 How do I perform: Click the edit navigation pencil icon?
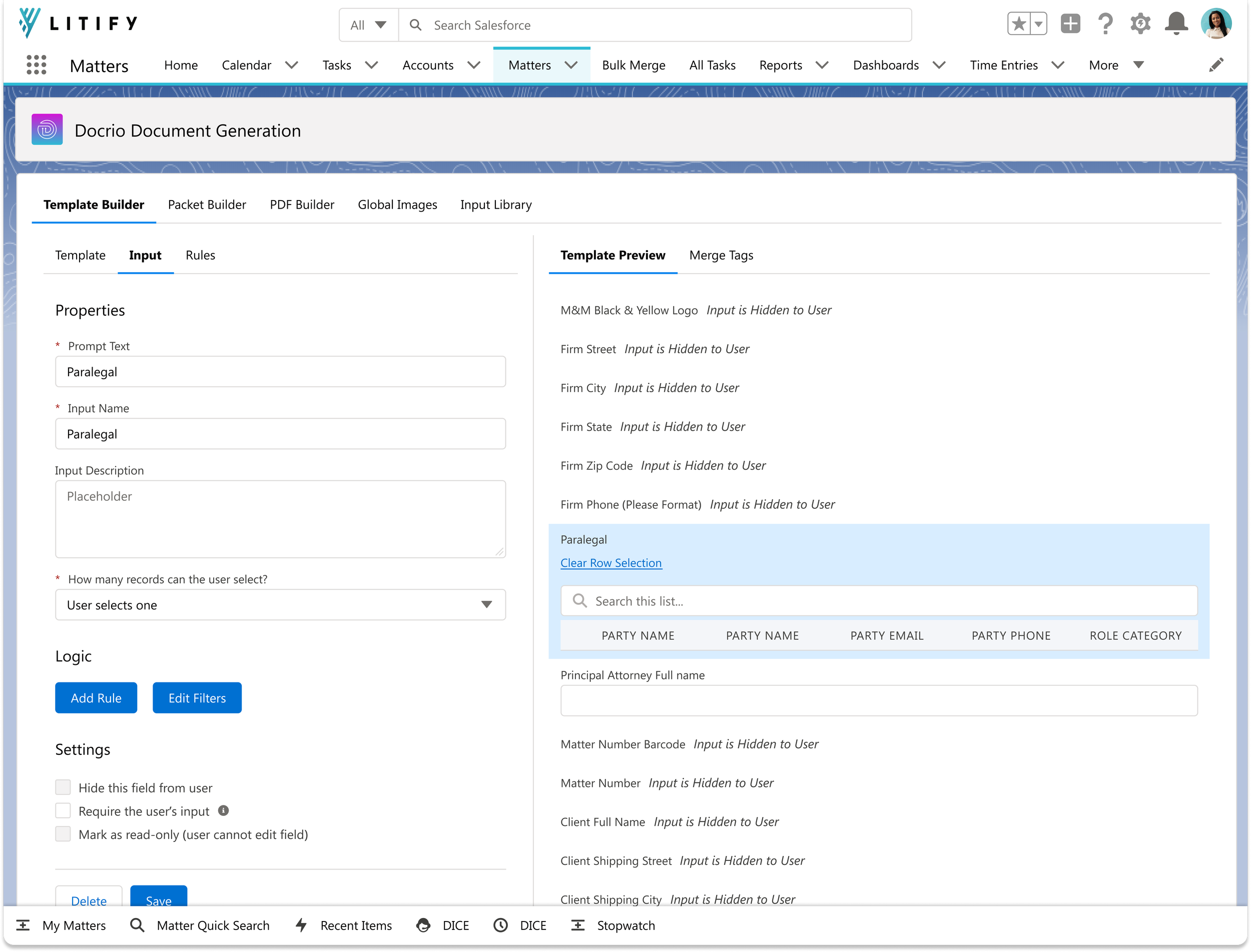click(x=1216, y=65)
